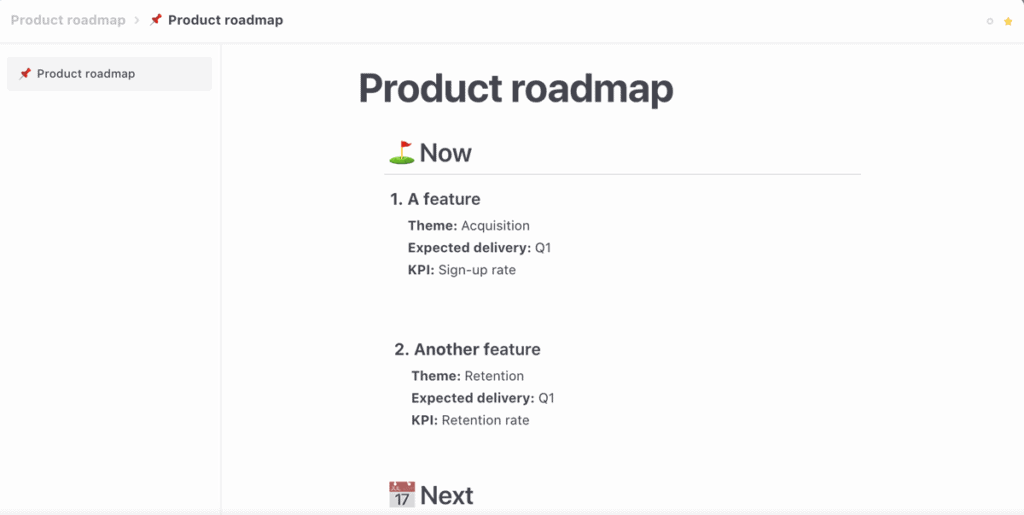1024x515 pixels.
Task: Click the Theme: Retention line
Action: [467, 376]
